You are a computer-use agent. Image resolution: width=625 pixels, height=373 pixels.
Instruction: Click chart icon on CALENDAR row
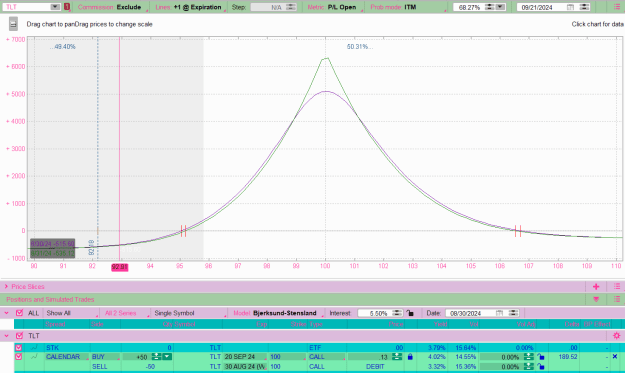(x=34, y=357)
